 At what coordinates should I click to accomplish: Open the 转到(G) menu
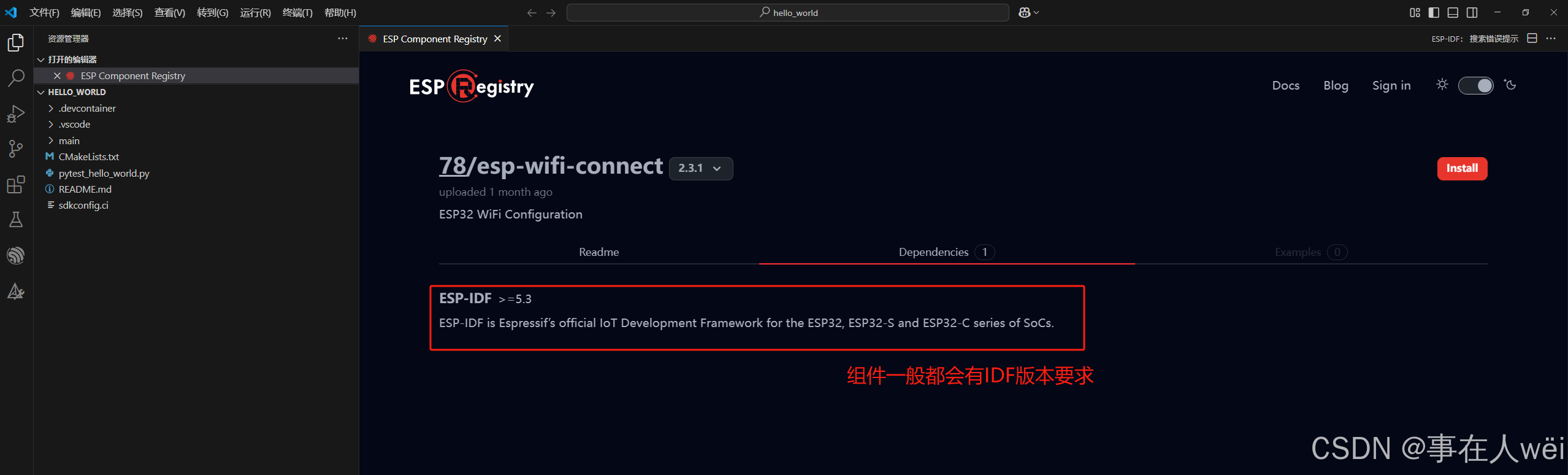tap(213, 12)
